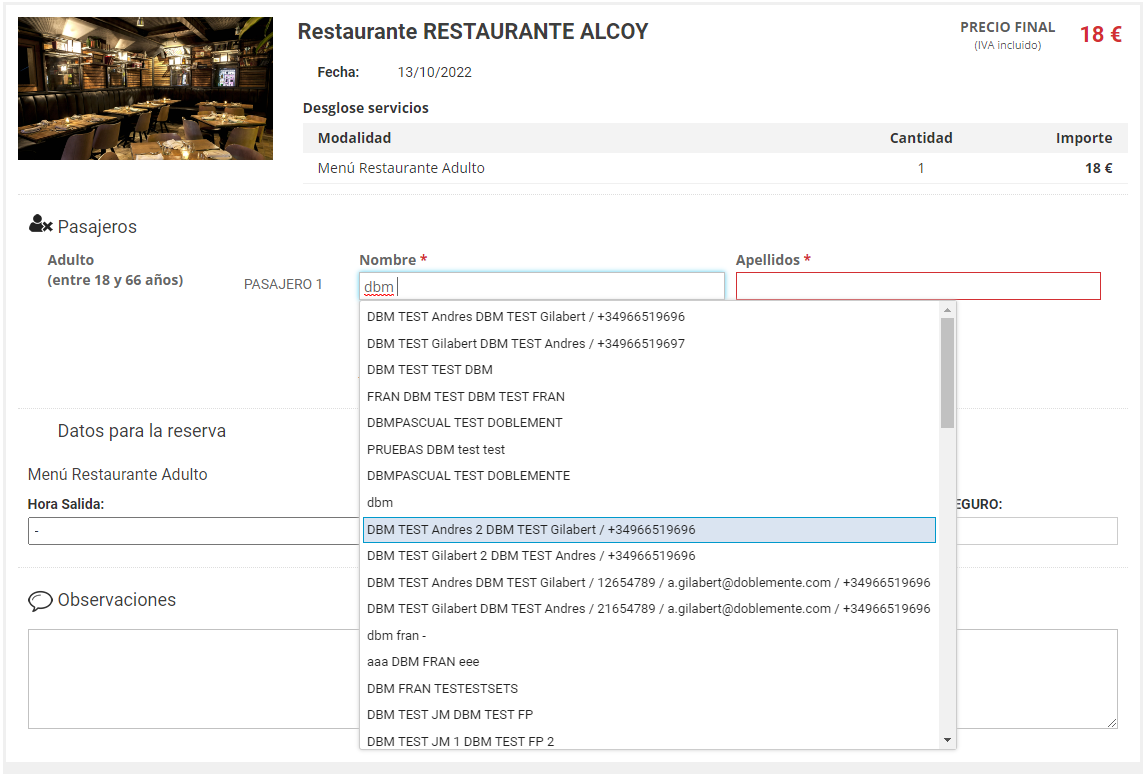Click the Pasajeros person icon

[40, 224]
